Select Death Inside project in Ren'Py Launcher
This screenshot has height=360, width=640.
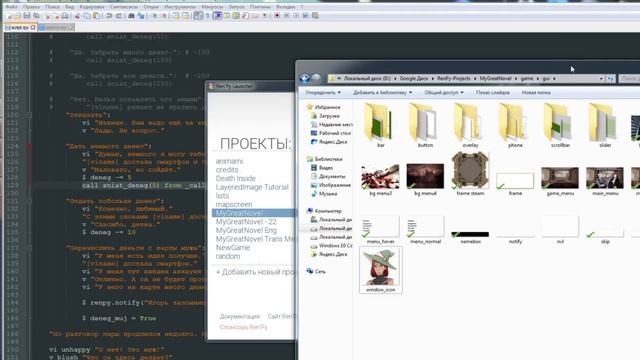[236, 178]
